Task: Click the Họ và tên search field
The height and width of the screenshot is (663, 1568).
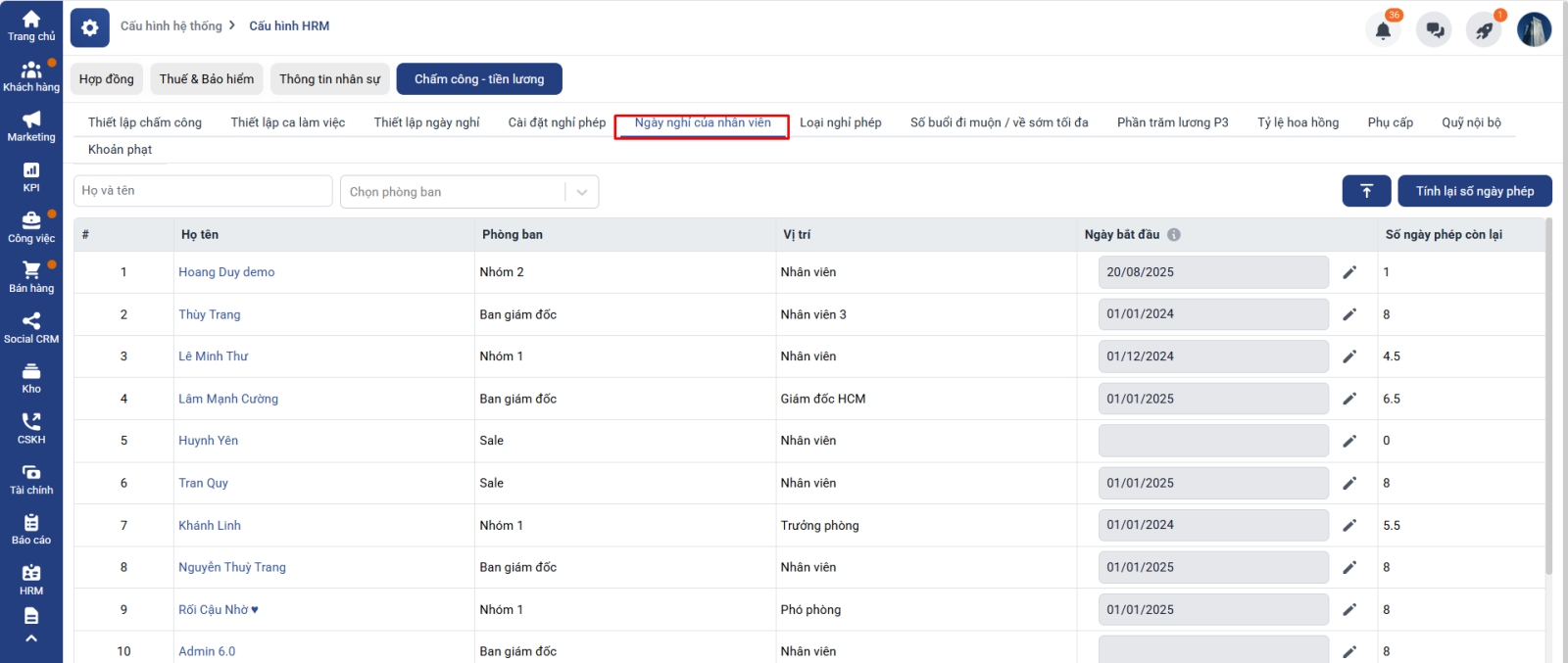Action: pyautogui.click(x=203, y=191)
